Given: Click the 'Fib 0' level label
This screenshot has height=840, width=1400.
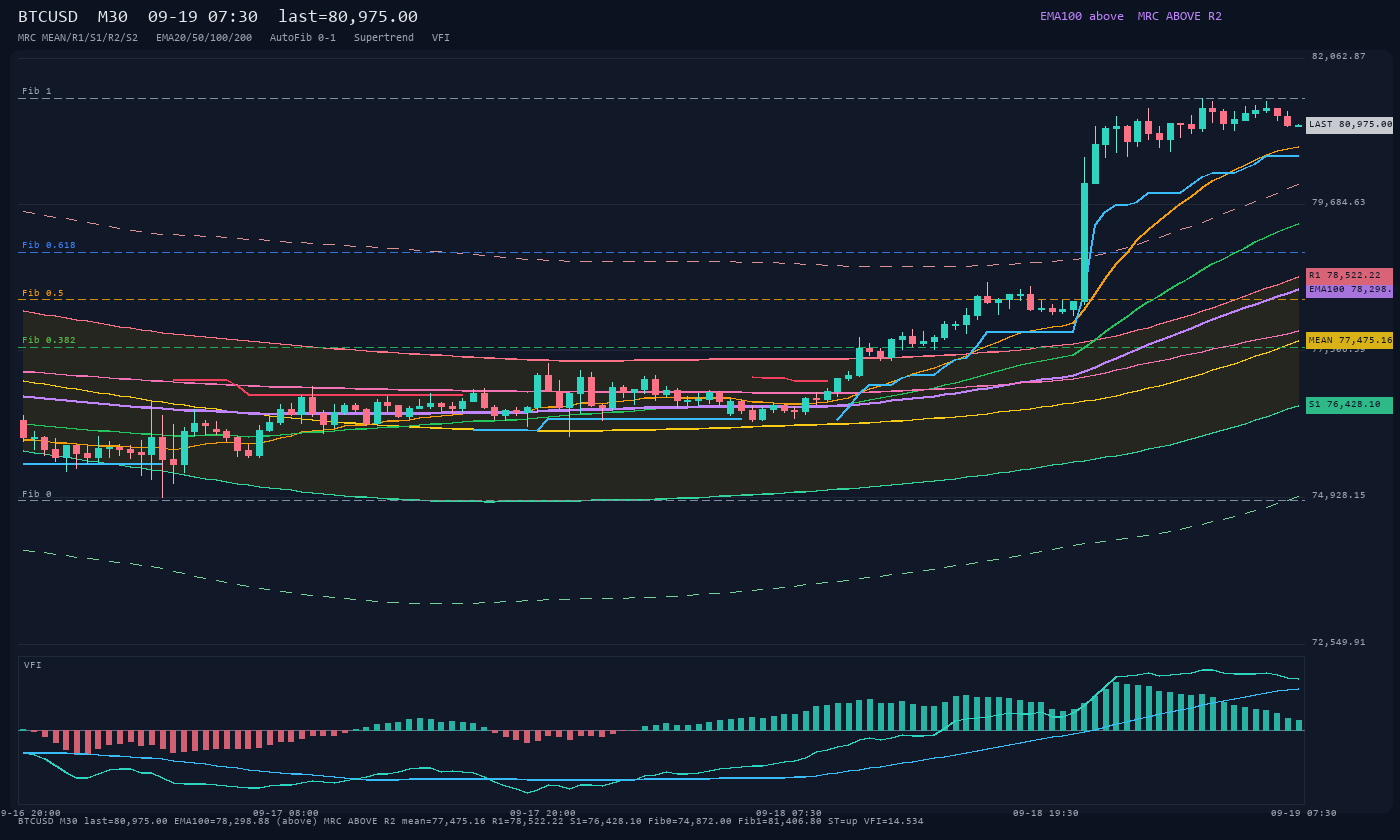Looking at the screenshot, I should coord(37,494).
